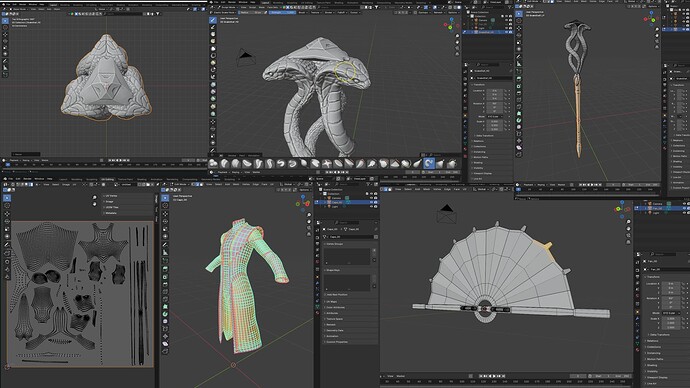Select the Bevel tool in the coat viewport
This screenshot has width=690, height=388.
tap(165, 284)
